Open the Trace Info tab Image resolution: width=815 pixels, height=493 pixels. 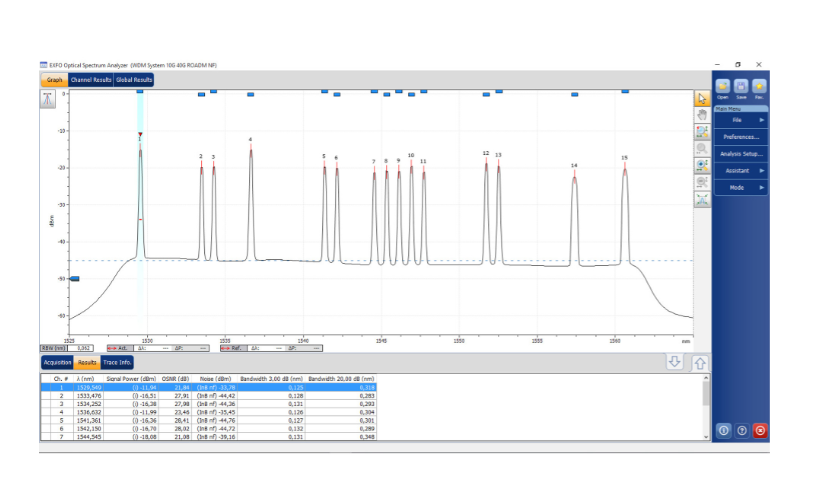click(x=118, y=362)
